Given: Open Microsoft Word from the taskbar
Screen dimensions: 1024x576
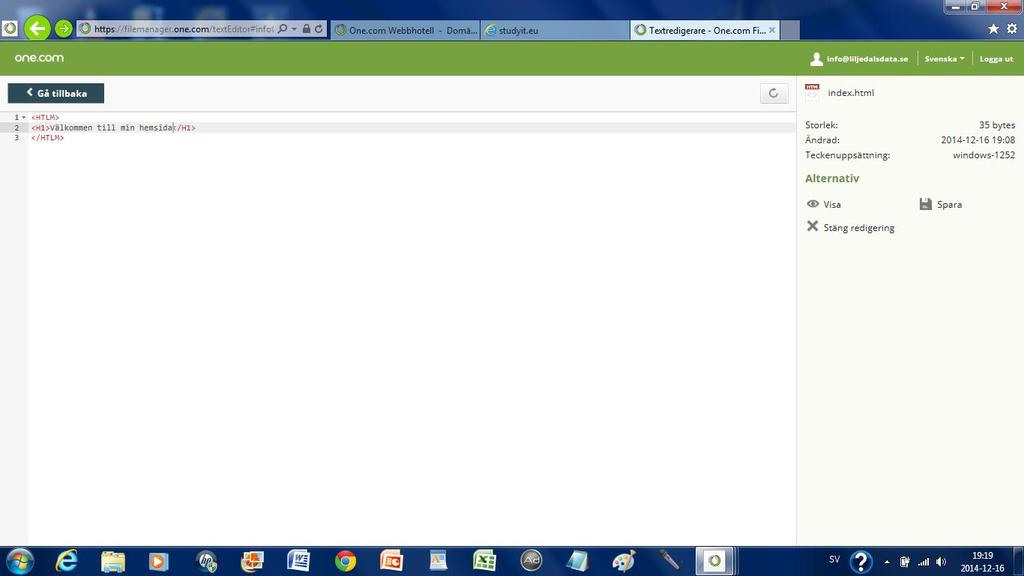Looking at the screenshot, I should tap(298, 561).
